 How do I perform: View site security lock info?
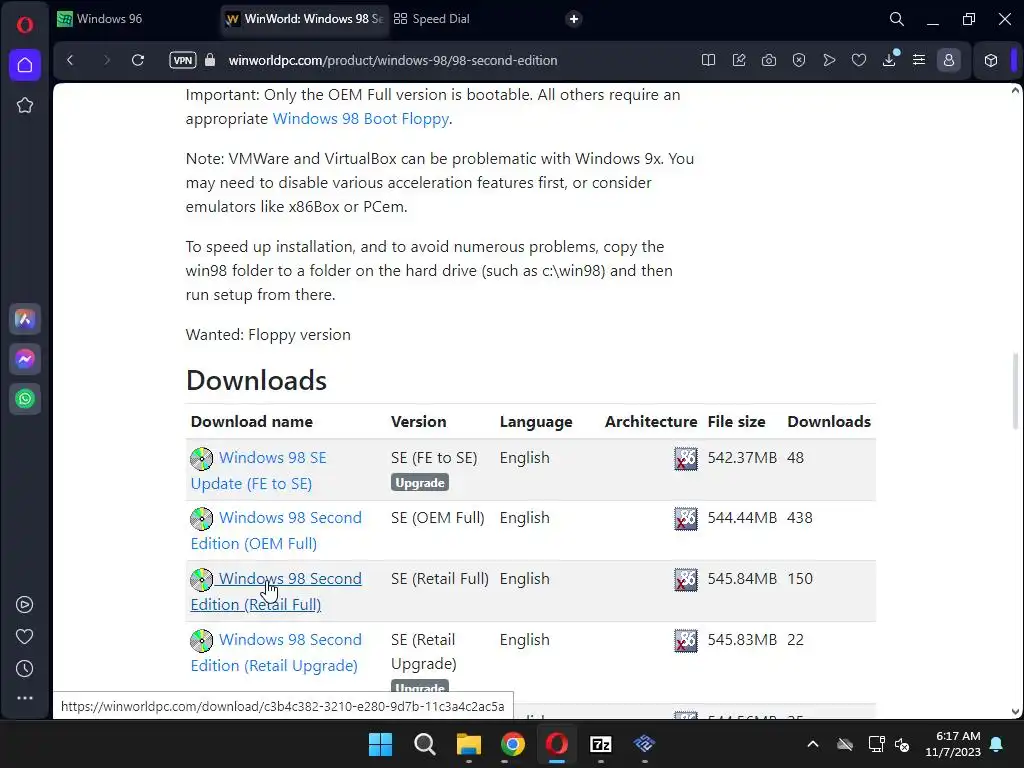[x=210, y=60]
